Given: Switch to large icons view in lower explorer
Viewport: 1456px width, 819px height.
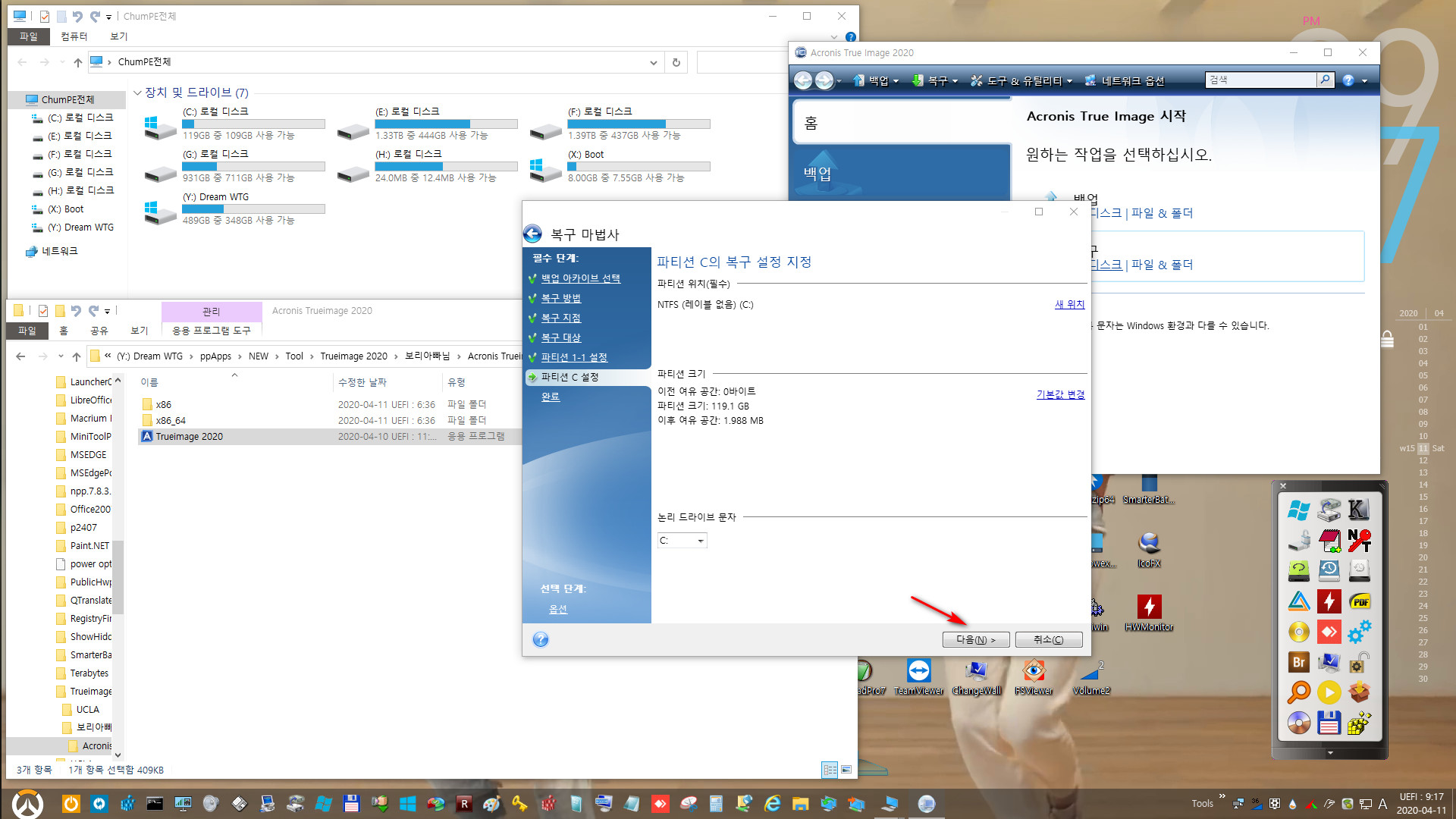Looking at the screenshot, I should point(846,770).
